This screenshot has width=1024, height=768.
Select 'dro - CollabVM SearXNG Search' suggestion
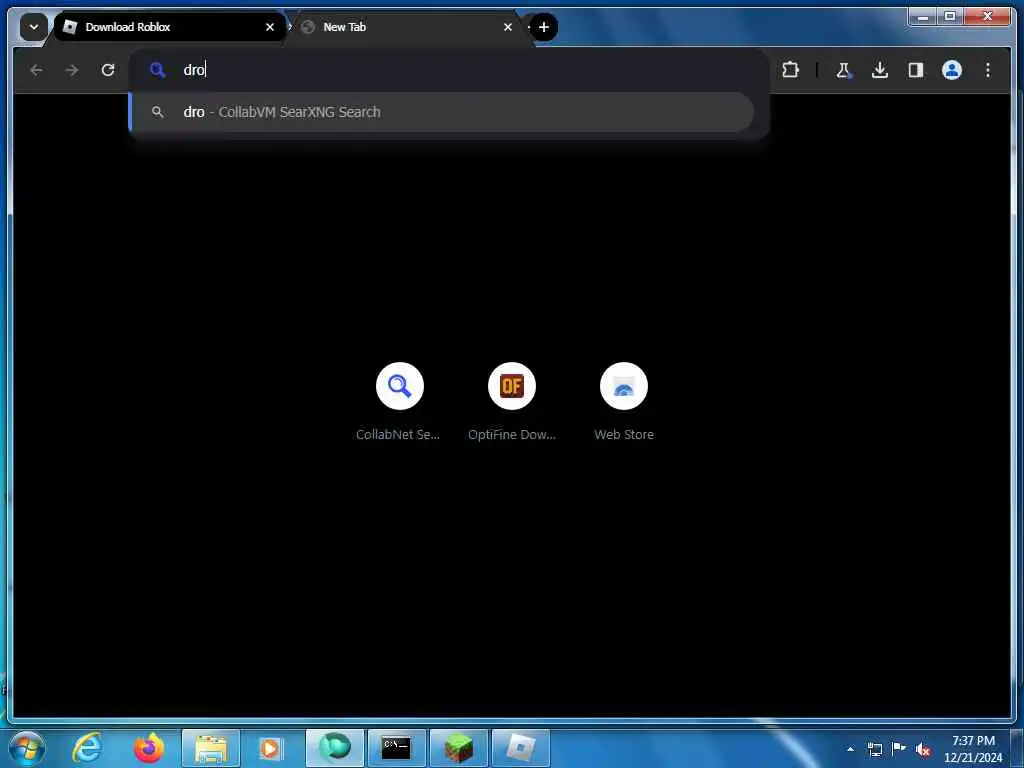click(x=442, y=112)
